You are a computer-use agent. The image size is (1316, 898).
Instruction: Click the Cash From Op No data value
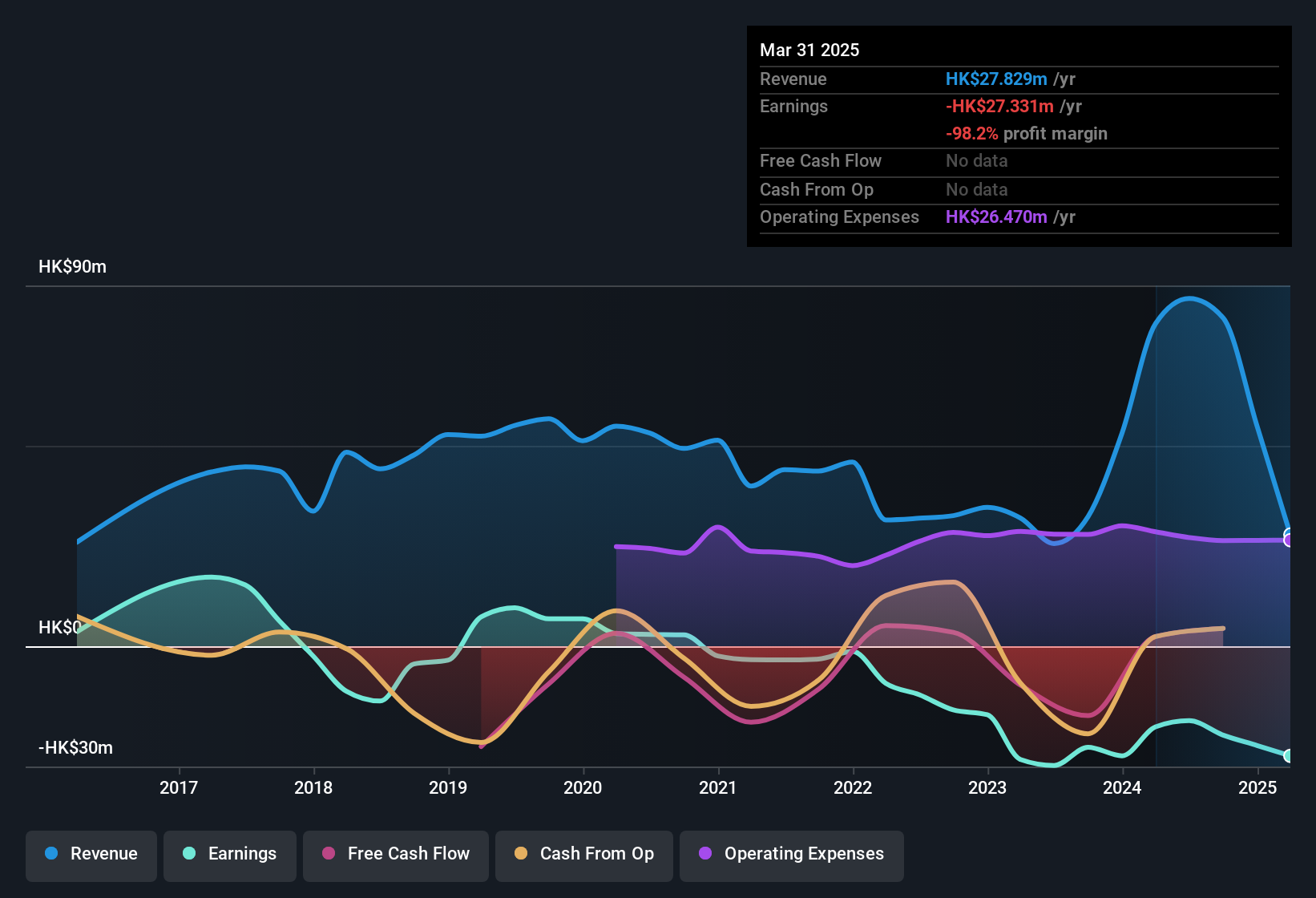click(977, 190)
